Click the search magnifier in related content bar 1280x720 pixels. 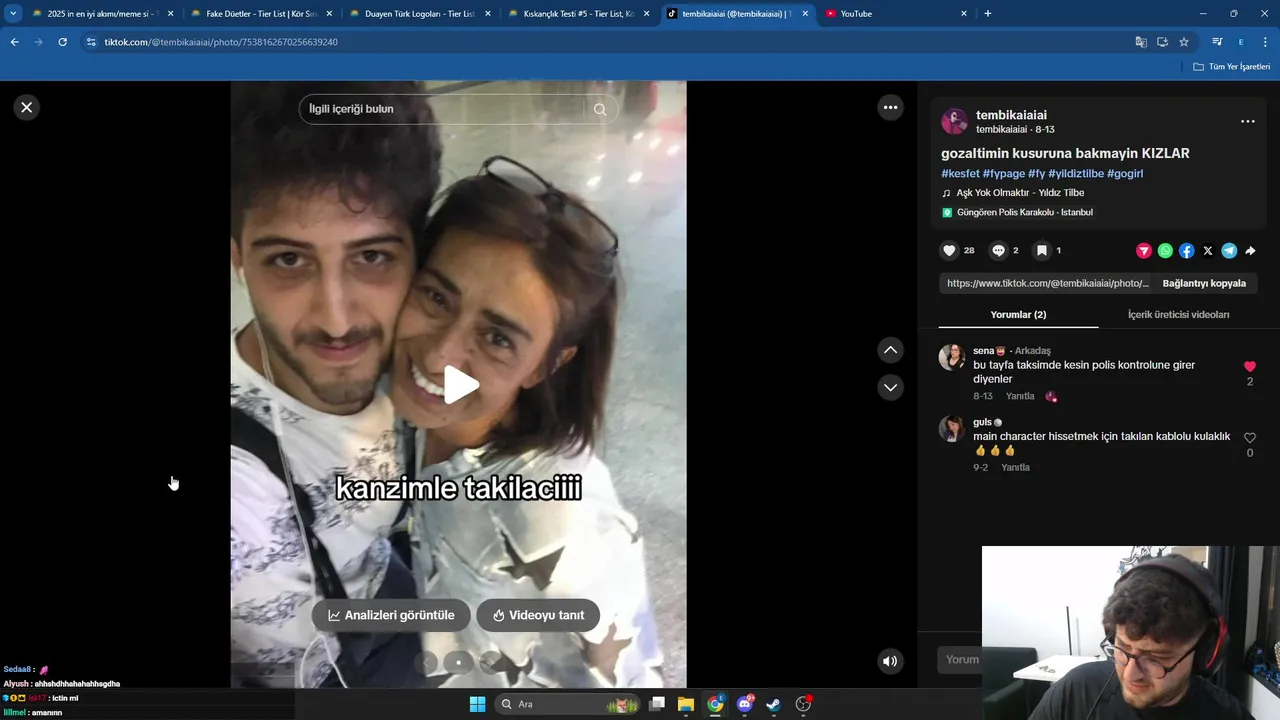(600, 109)
